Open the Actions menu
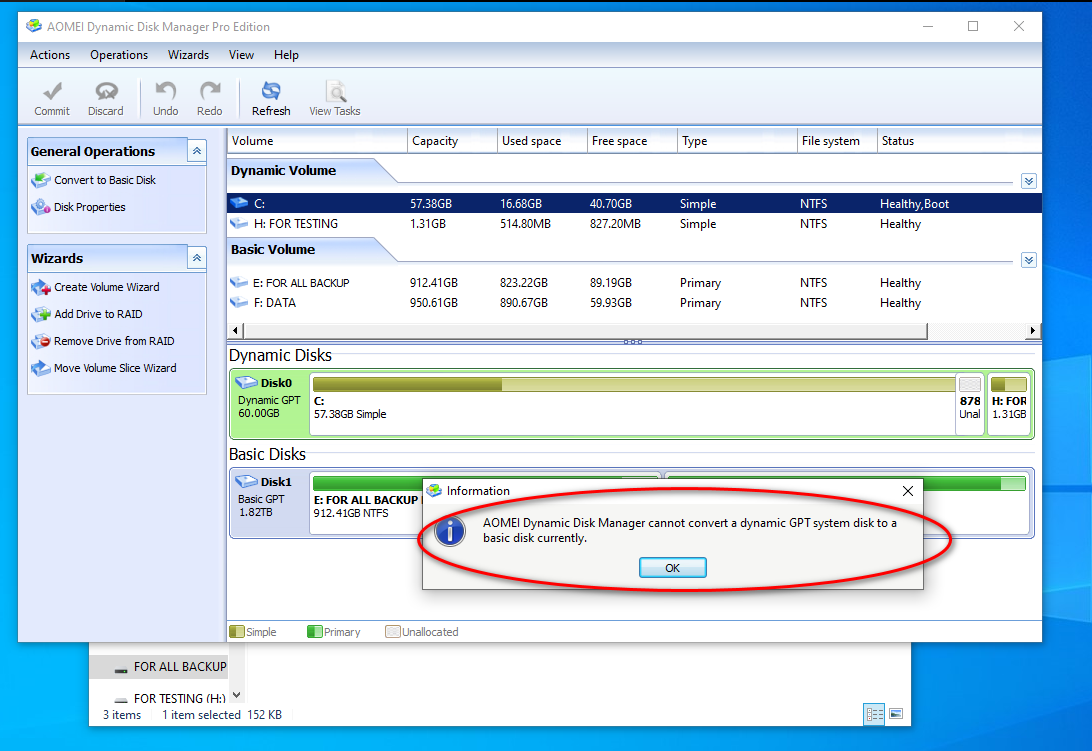This screenshot has height=751, width=1092. coord(50,55)
